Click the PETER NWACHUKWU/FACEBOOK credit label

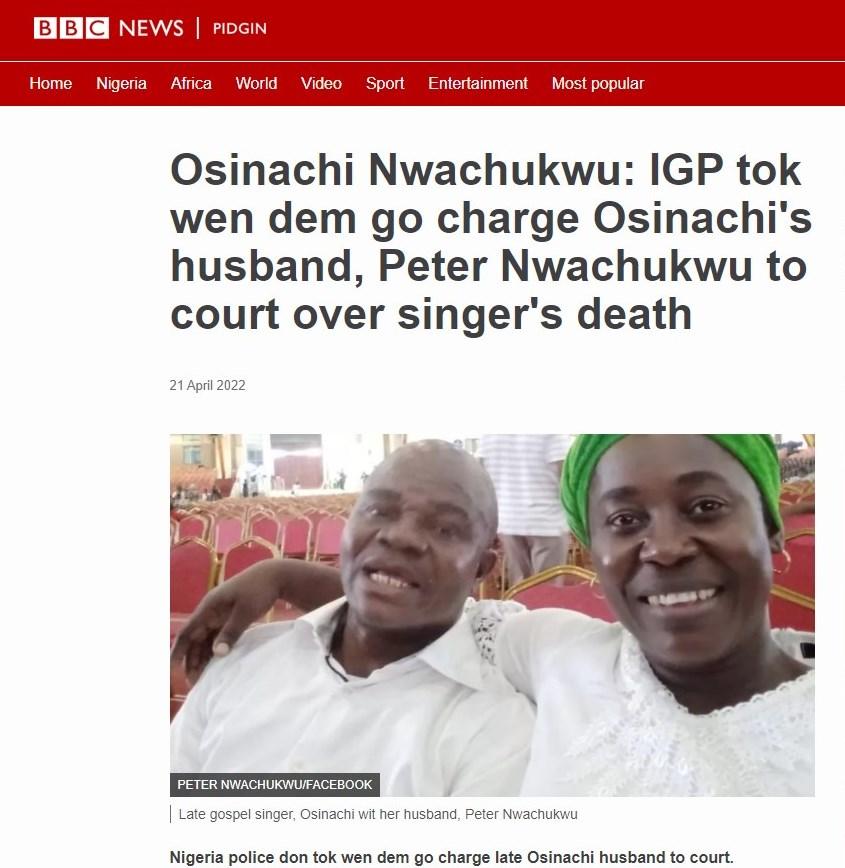coord(275,784)
